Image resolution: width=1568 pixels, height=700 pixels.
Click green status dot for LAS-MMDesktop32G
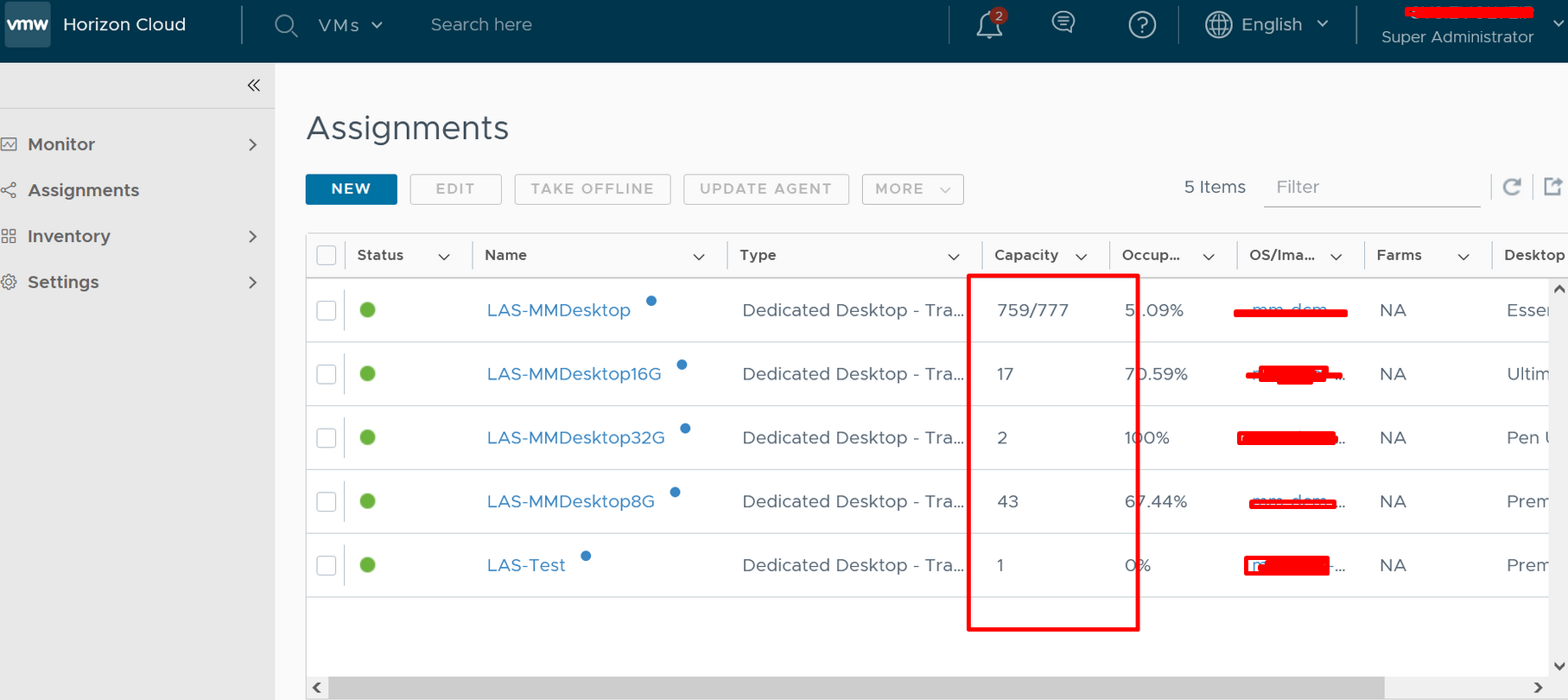pos(367,437)
